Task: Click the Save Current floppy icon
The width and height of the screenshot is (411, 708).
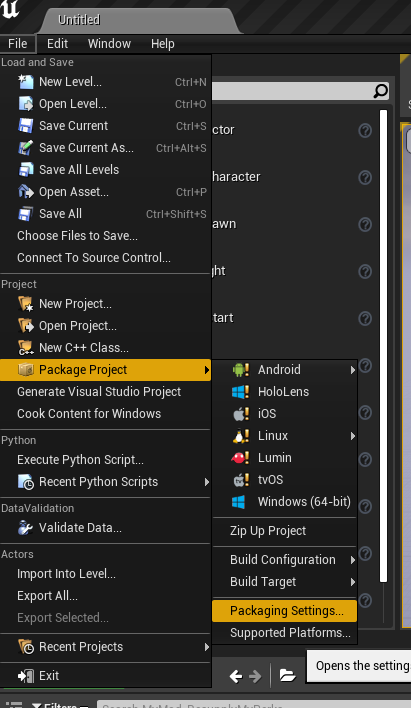Action: tap(26, 126)
